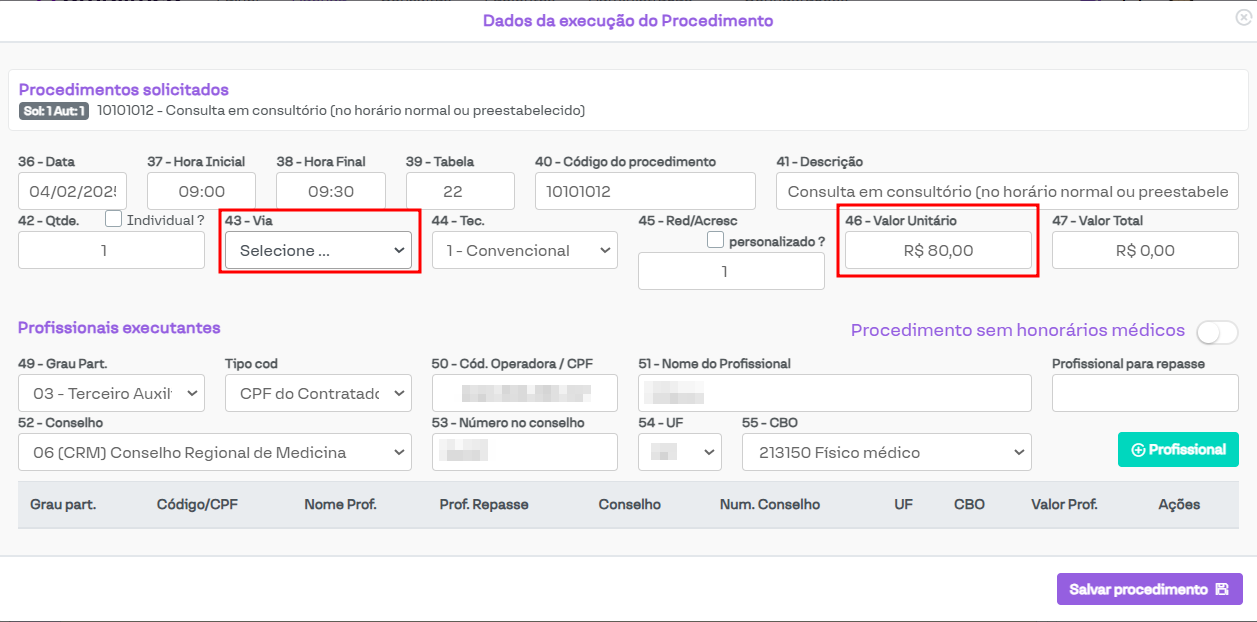Image resolution: width=1257 pixels, height=622 pixels.
Task: Enable the personalizado checkbox
Action: tap(715, 240)
